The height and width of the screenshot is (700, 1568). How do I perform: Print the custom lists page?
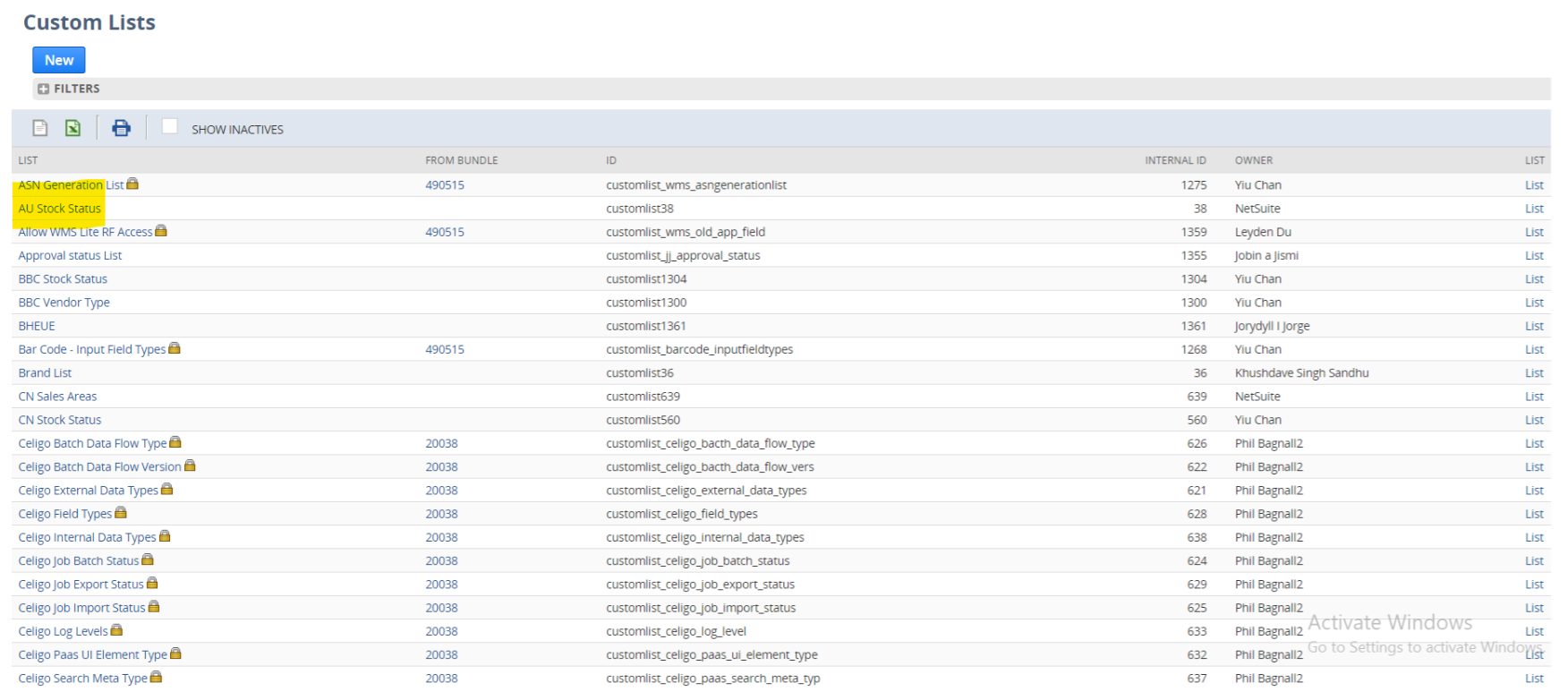pyautogui.click(x=121, y=128)
